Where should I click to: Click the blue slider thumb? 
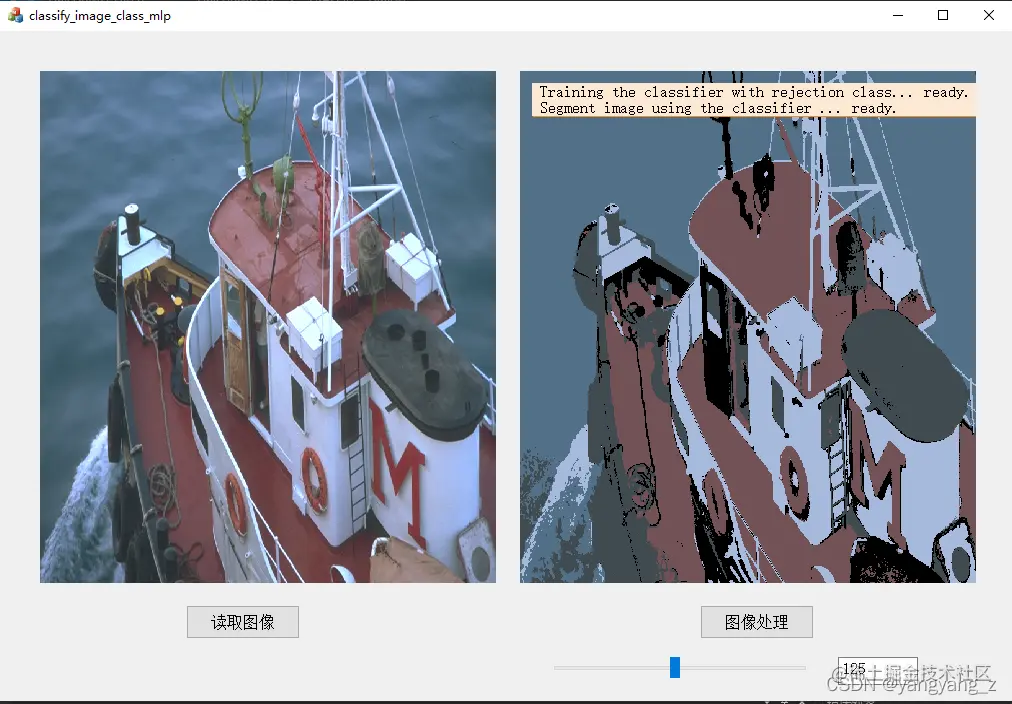point(675,667)
